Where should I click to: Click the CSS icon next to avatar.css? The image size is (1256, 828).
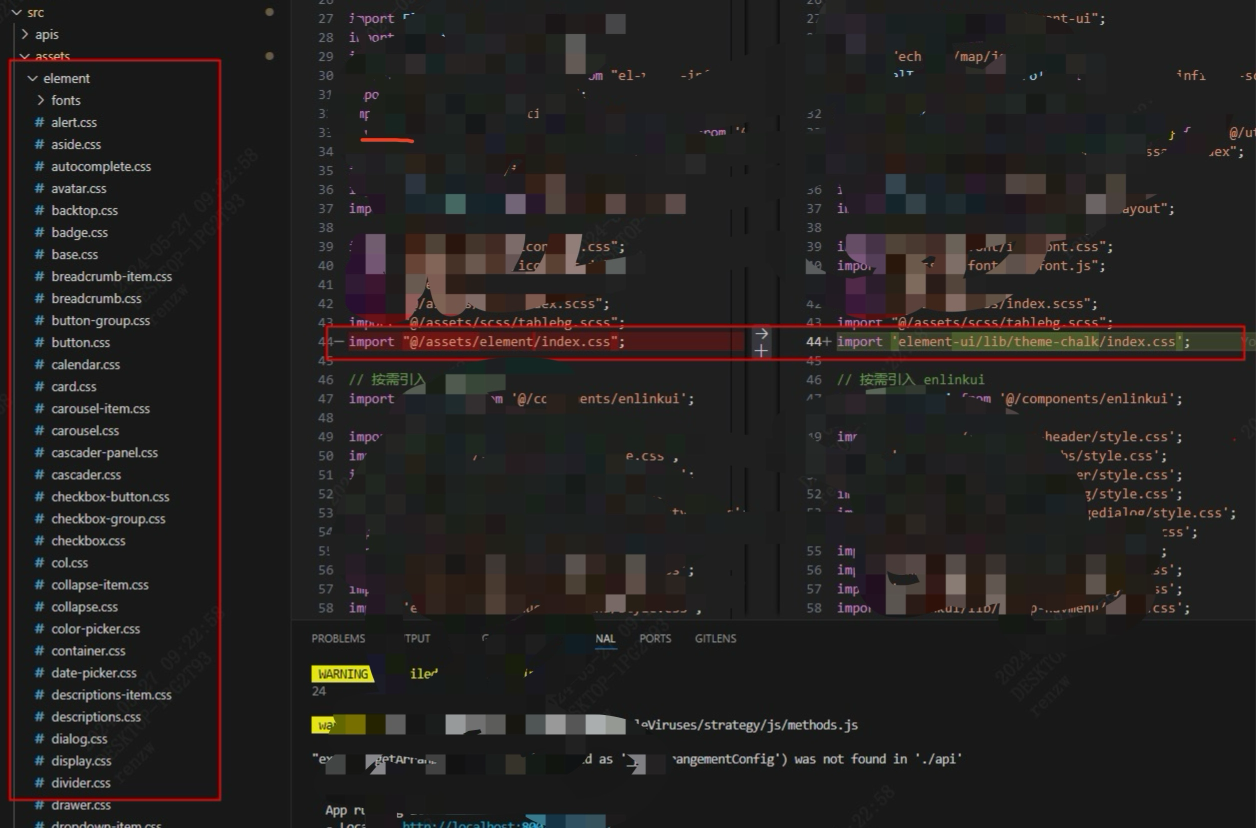40,189
